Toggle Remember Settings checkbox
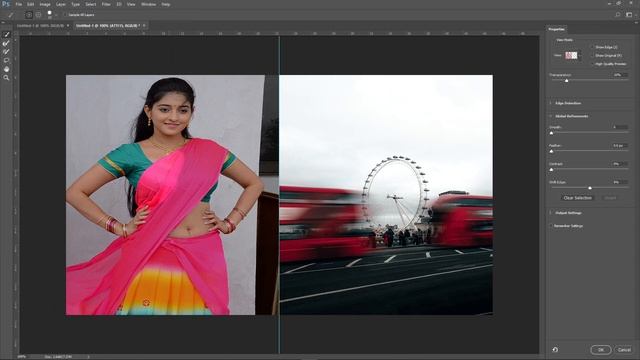640x360 pixels. 551,226
